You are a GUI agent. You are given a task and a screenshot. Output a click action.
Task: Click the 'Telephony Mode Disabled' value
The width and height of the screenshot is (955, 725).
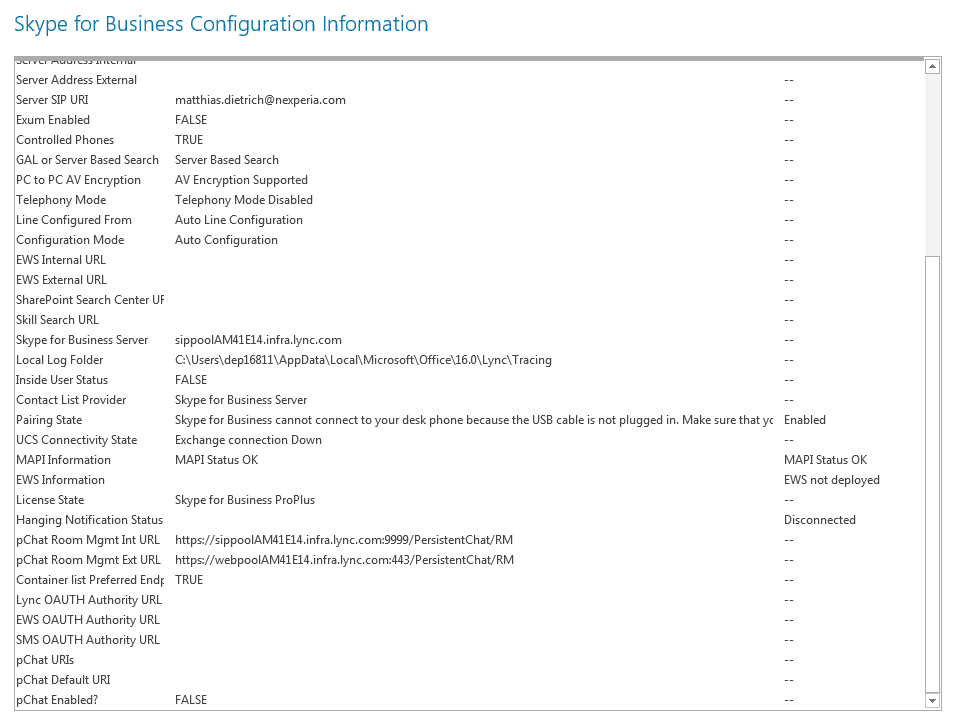pos(244,200)
